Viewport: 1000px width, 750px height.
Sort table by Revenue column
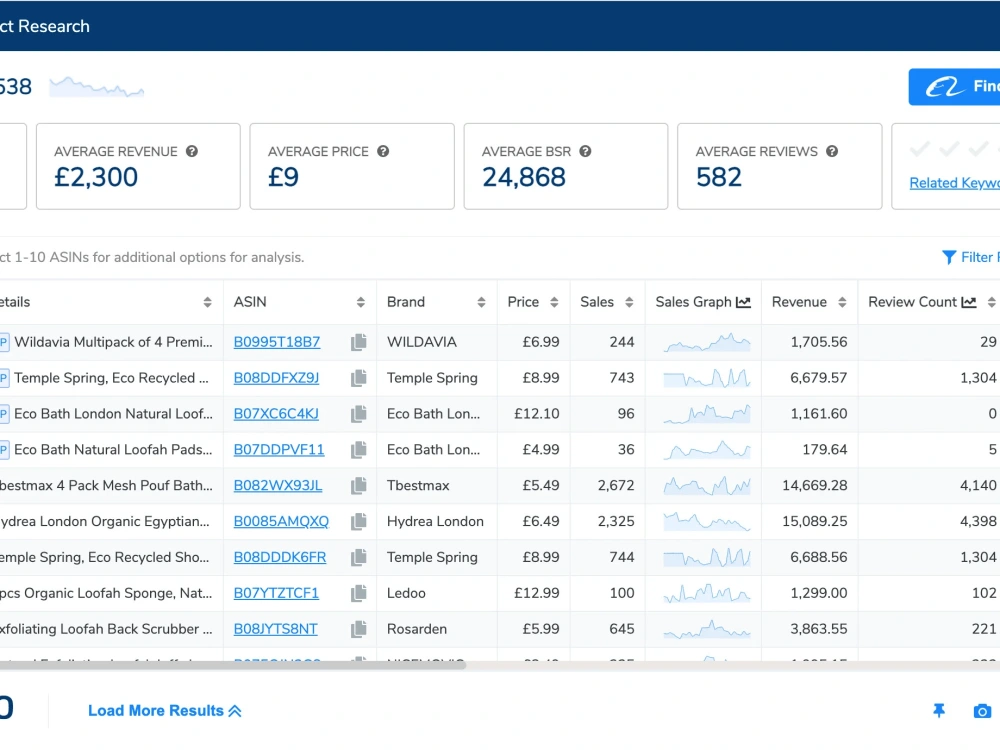point(842,302)
